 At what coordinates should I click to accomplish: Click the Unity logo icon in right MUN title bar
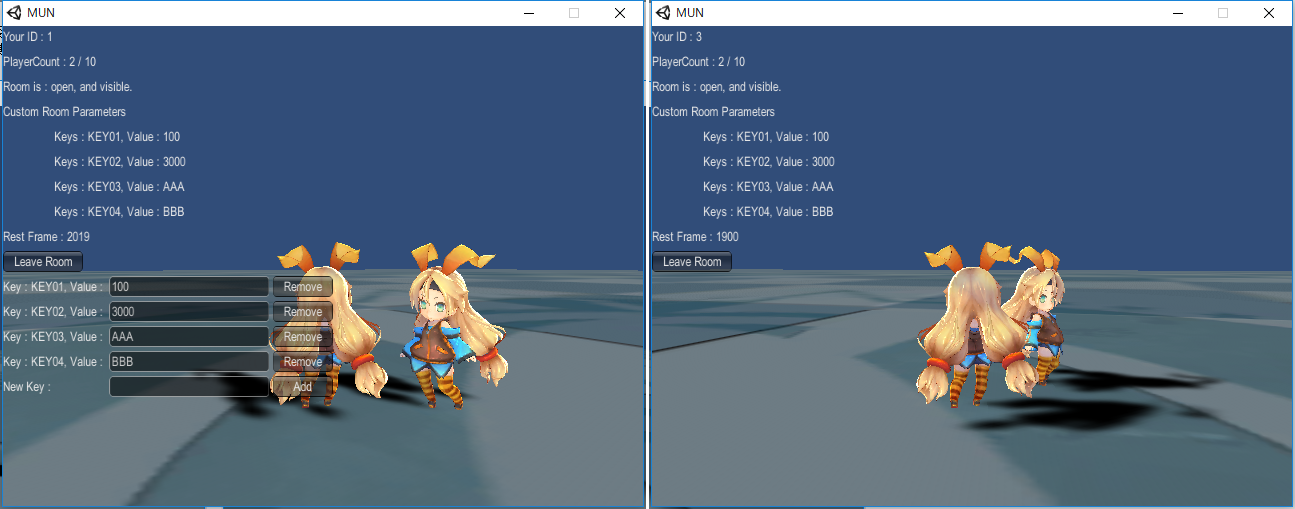(x=663, y=13)
